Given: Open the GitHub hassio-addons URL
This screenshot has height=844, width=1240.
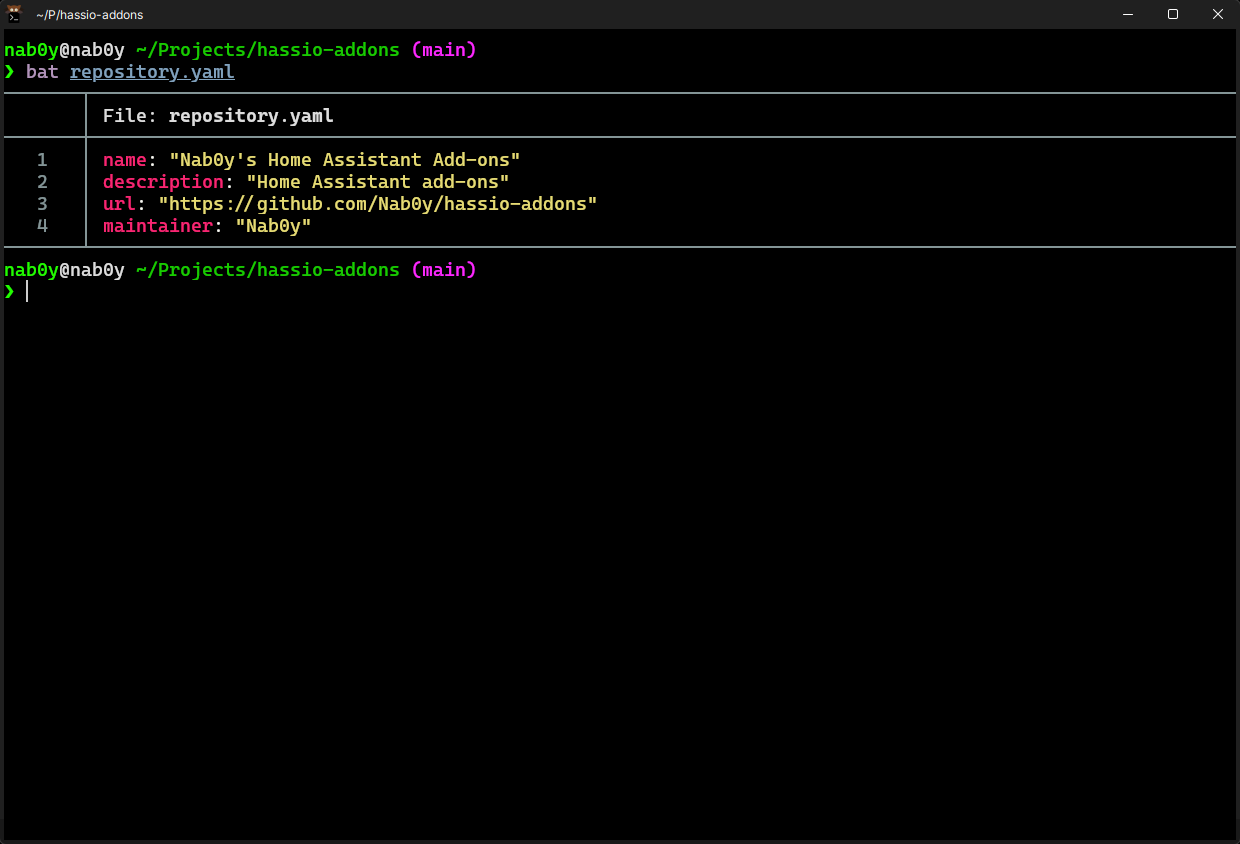Looking at the screenshot, I should 378,204.
